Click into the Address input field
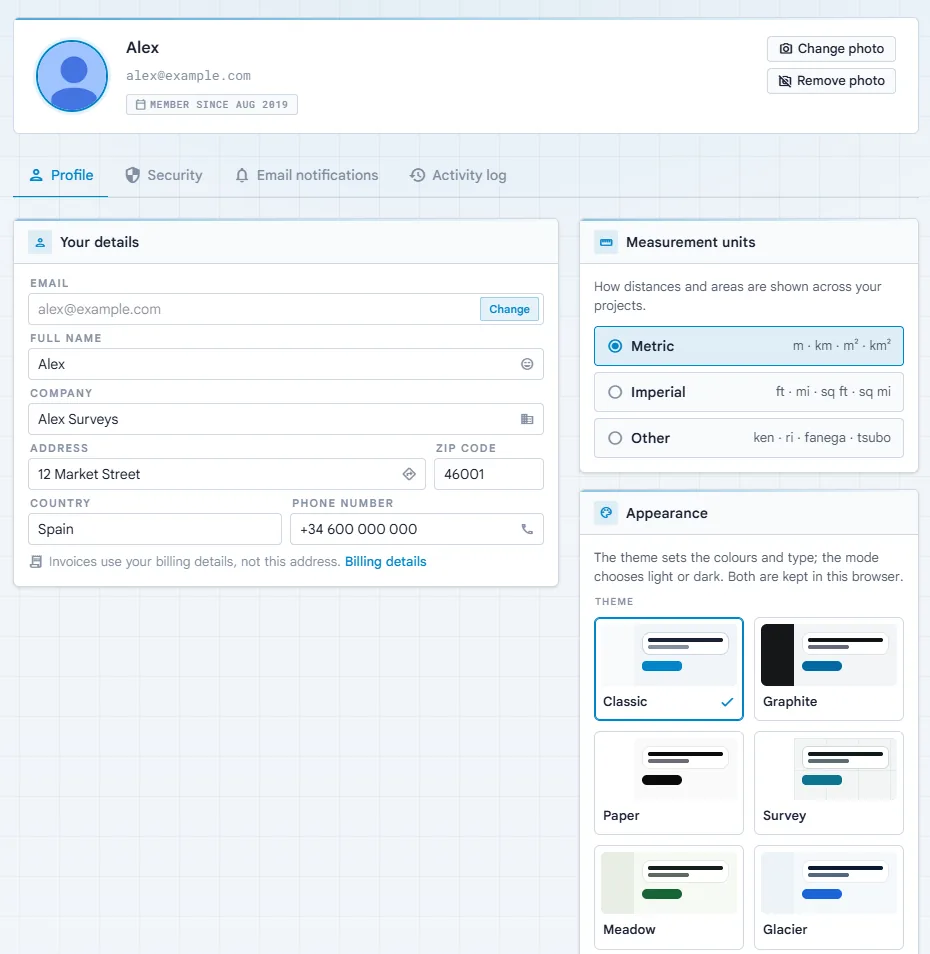Viewport: 930px width, 954px height. point(227,474)
